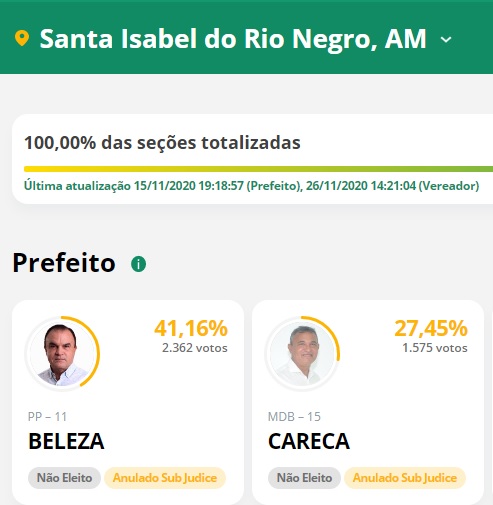Expand the city selector chevron
Screen dimensions: 493x505
pyautogui.click(x=446, y=40)
